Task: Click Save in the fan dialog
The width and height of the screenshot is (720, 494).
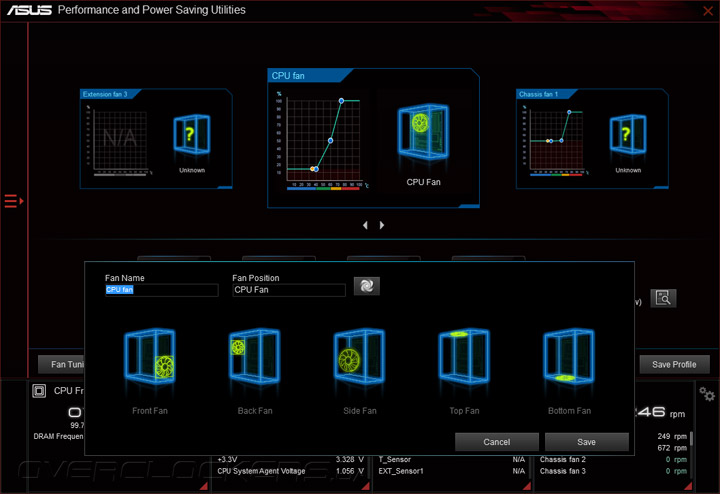Action: [x=586, y=442]
